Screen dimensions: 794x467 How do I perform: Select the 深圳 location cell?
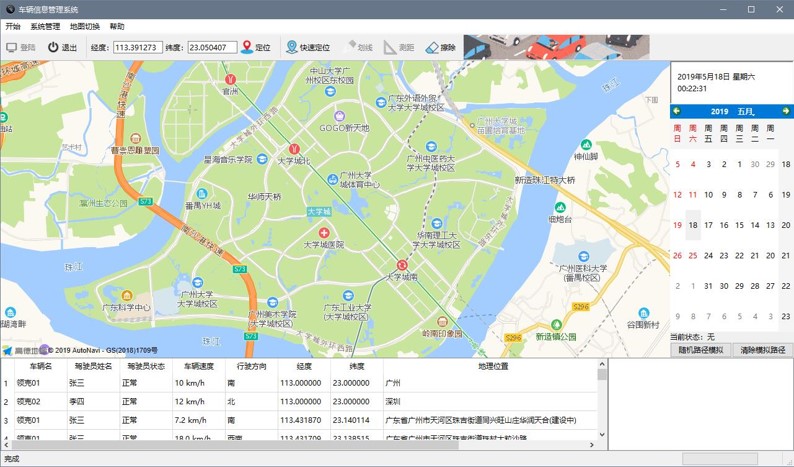point(490,401)
